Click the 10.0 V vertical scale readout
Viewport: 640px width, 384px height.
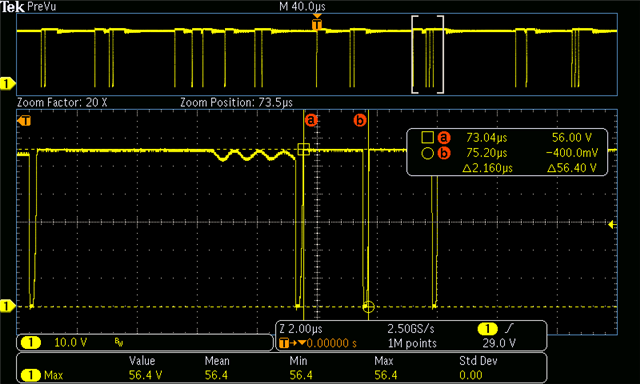click(71, 342)
